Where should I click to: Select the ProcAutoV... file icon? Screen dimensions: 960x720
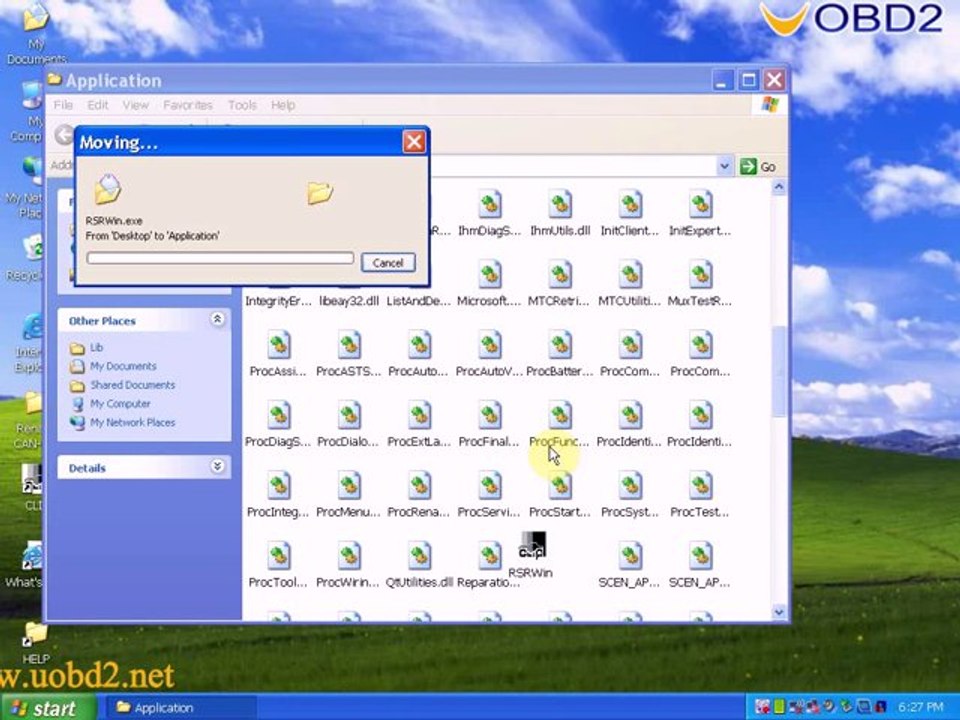[x=490, y=345]
